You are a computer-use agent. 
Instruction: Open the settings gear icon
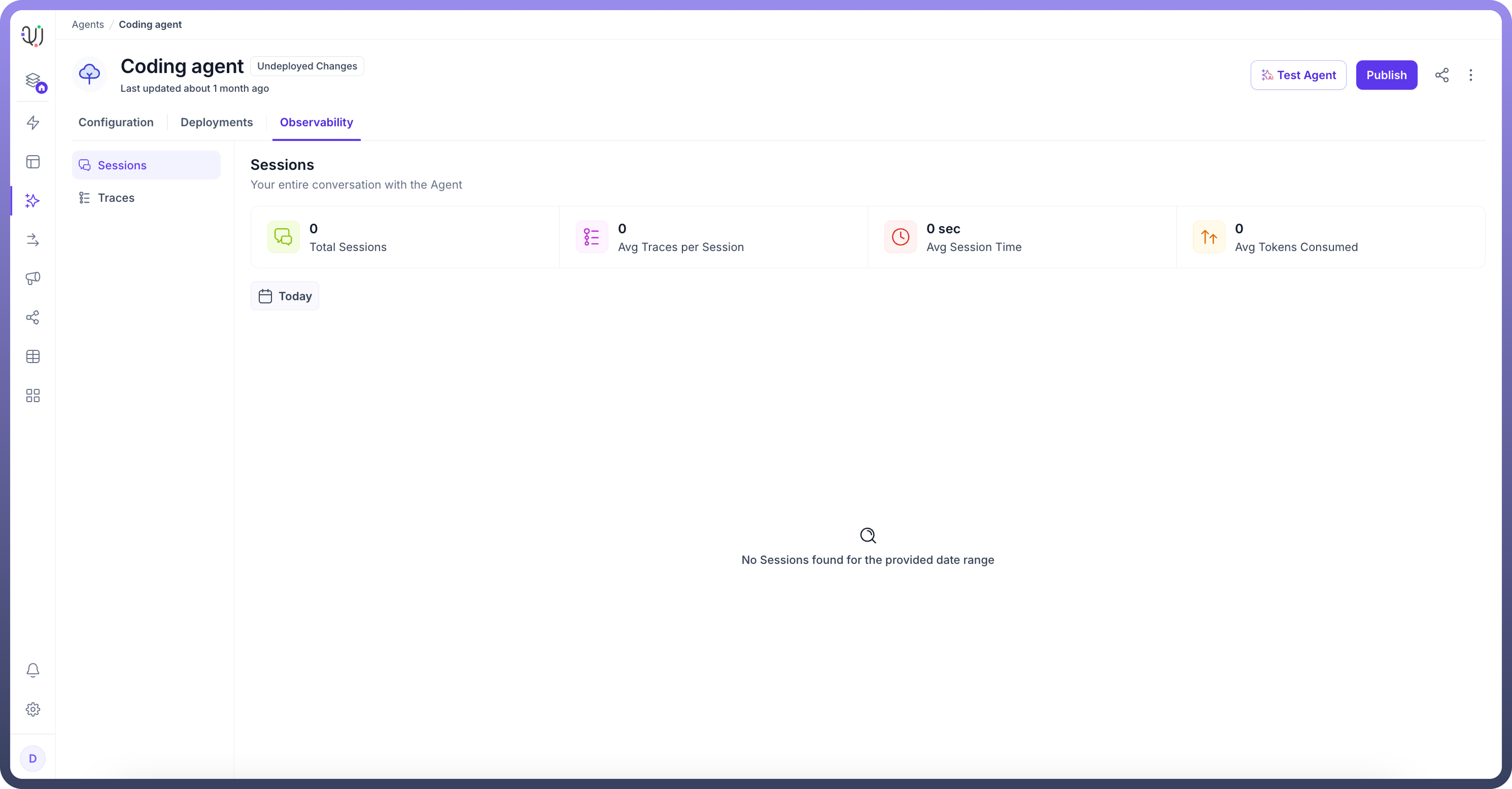point(33,709)
